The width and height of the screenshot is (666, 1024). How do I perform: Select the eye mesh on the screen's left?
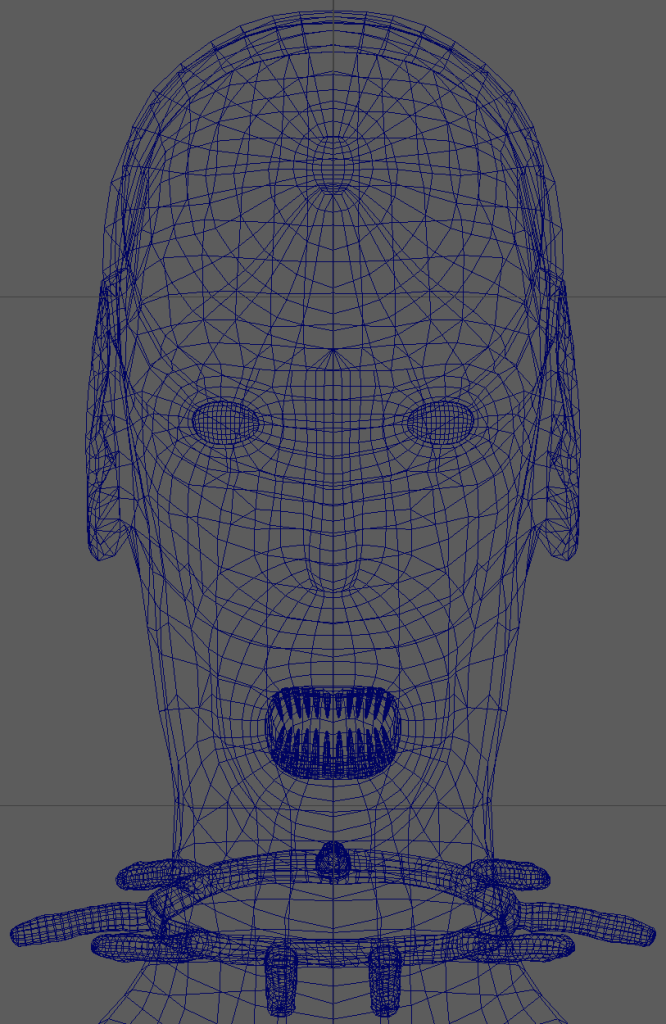coord(225,423)
